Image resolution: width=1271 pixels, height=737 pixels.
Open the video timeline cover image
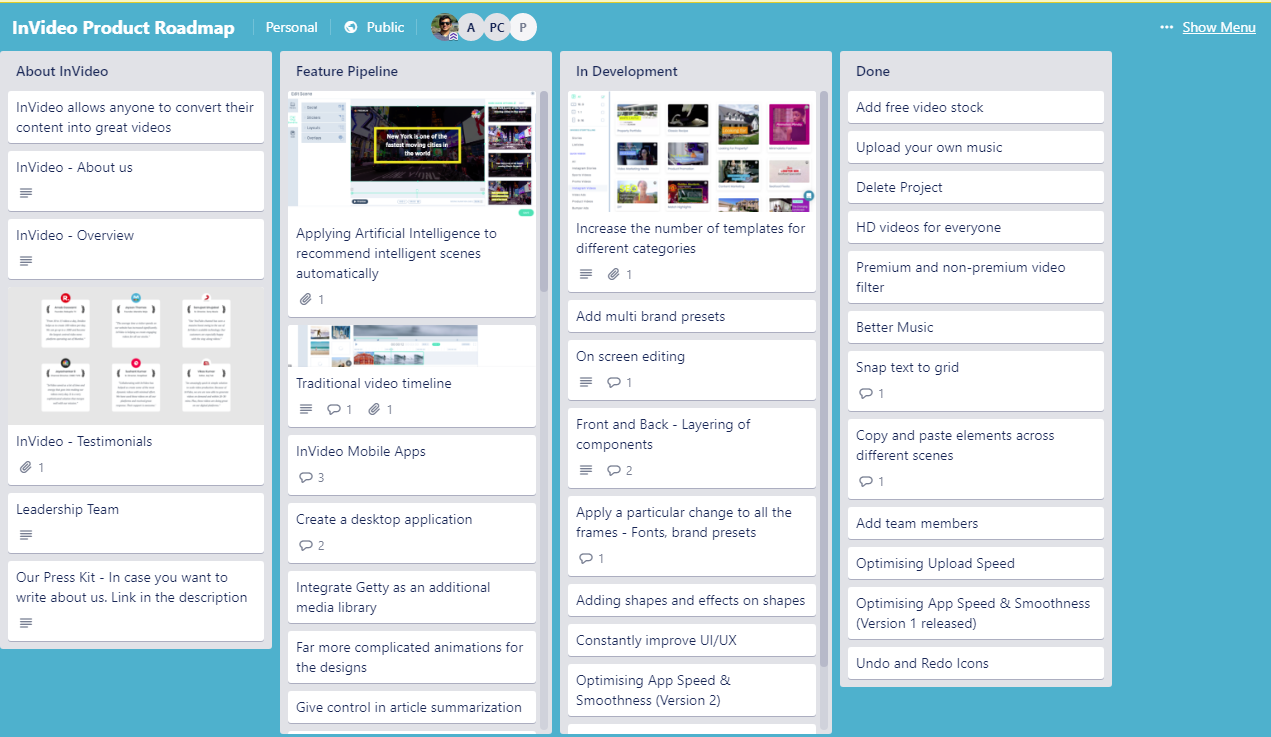tap(412, 346)
